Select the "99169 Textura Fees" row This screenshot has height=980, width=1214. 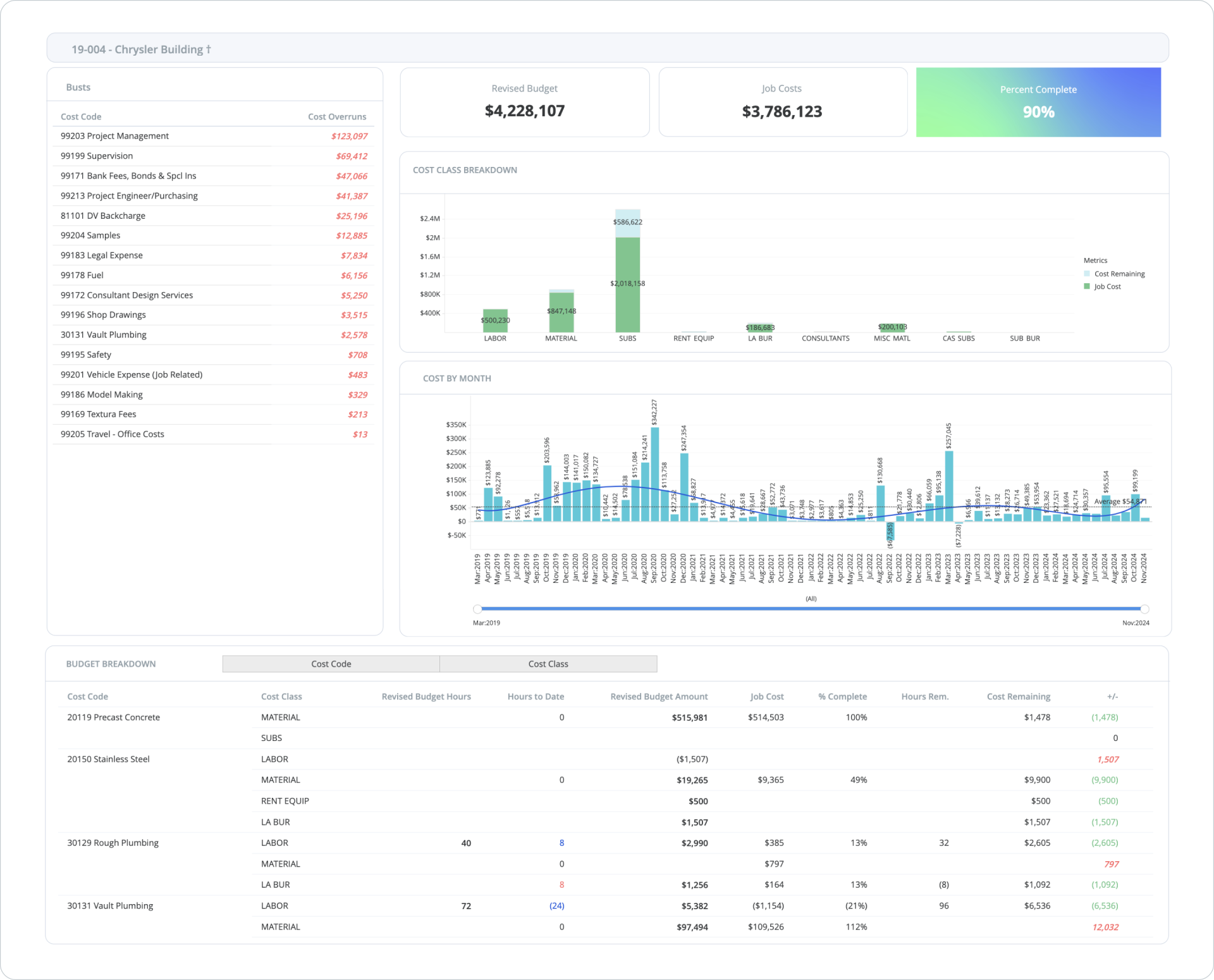coord(214,414)
